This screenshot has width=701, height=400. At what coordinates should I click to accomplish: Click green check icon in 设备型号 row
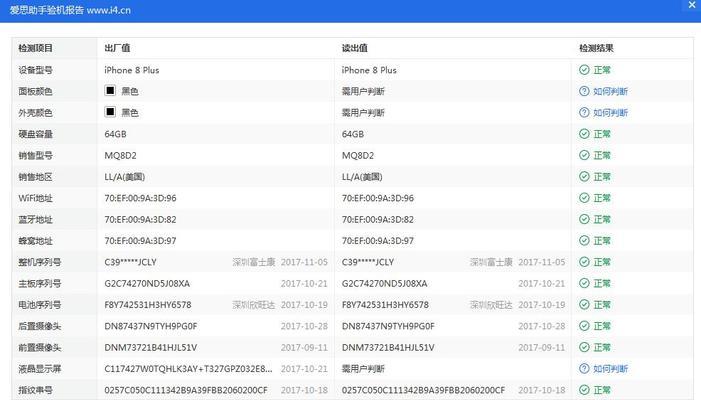click(584, 70)
